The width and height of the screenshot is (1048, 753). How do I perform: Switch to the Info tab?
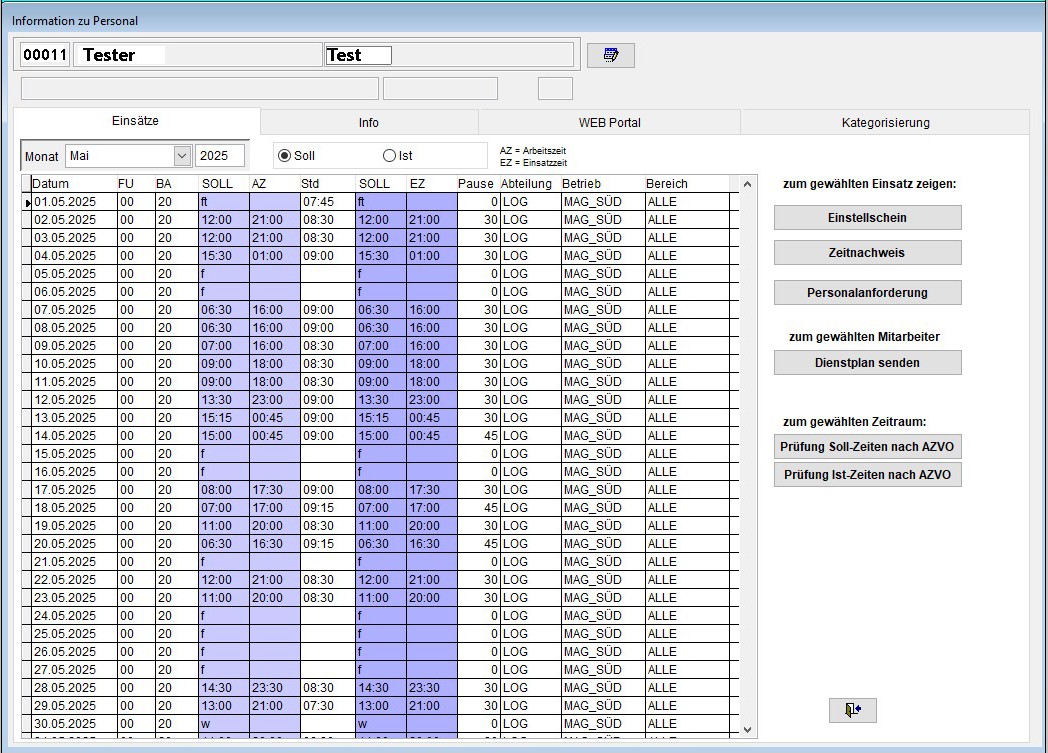(x=368, y=123)
